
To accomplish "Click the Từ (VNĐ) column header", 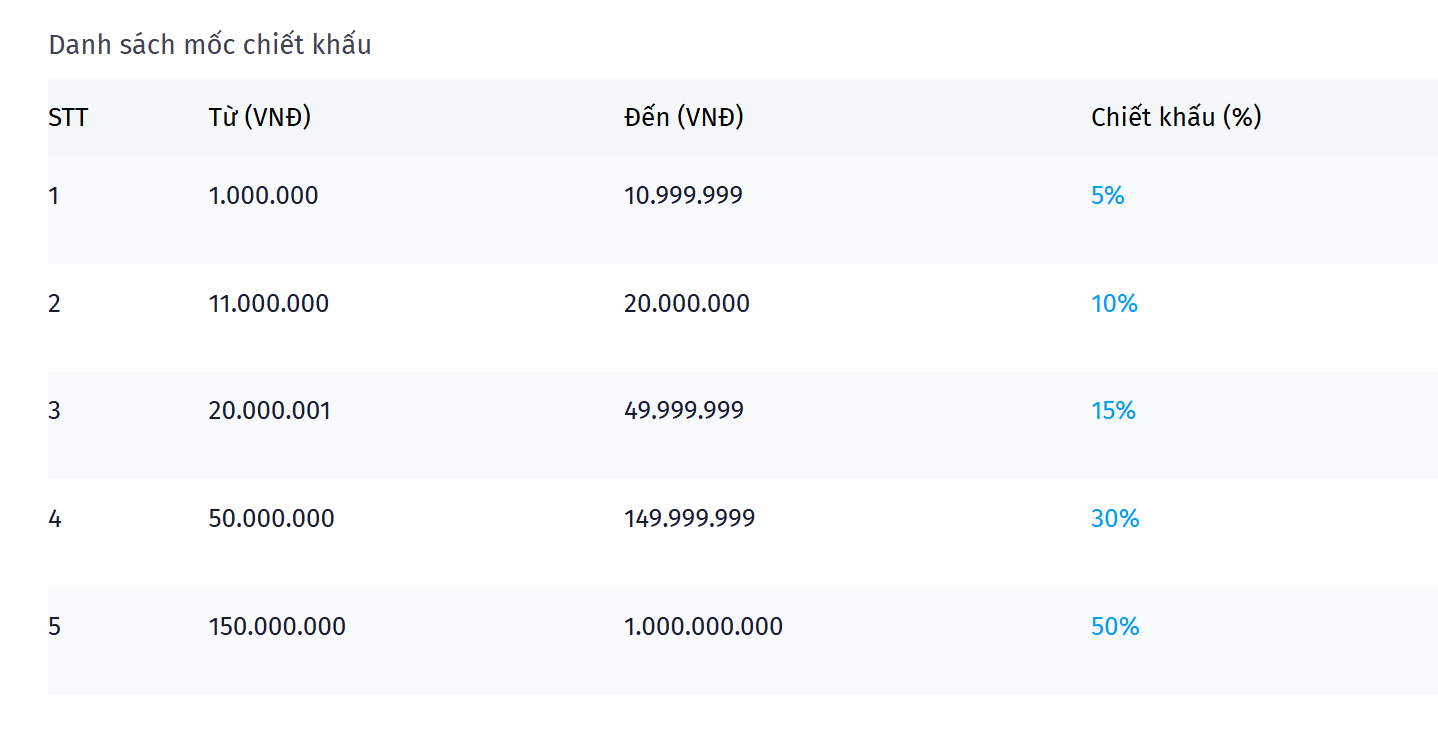I will (x=260, y=118).
